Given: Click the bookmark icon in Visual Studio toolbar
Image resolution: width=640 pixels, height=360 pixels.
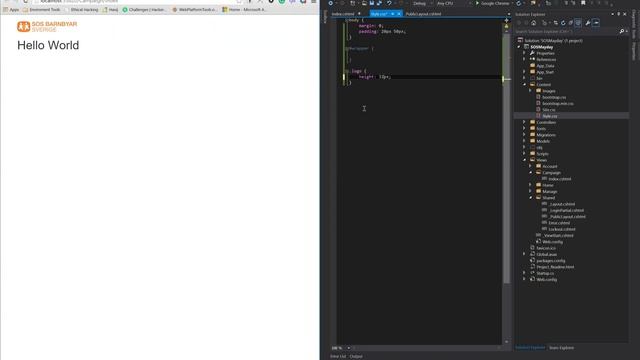Looking at the screenshot, I should [x=583, y=3].
